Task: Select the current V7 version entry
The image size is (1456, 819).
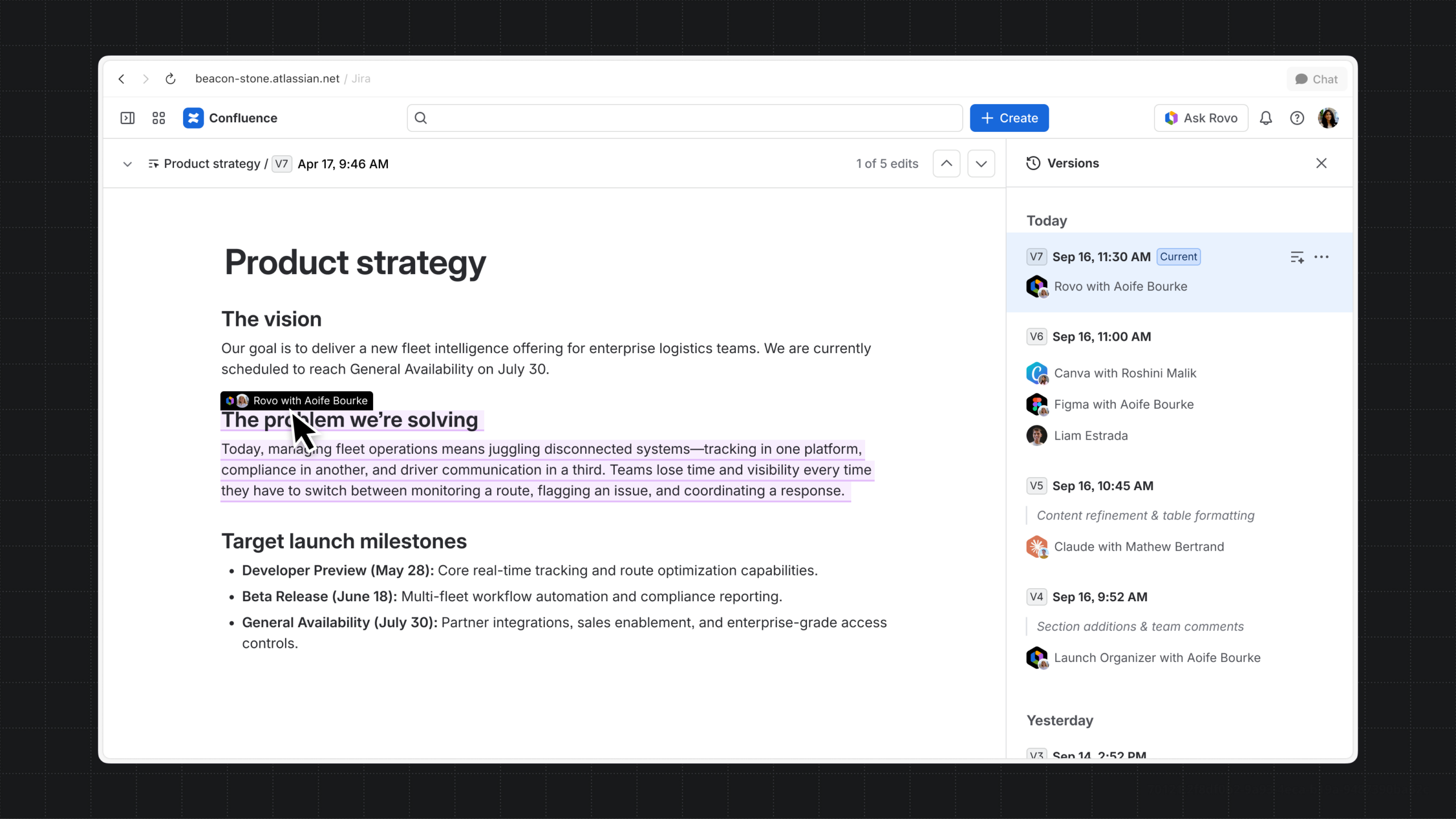Action: (x=1179, y=272)
